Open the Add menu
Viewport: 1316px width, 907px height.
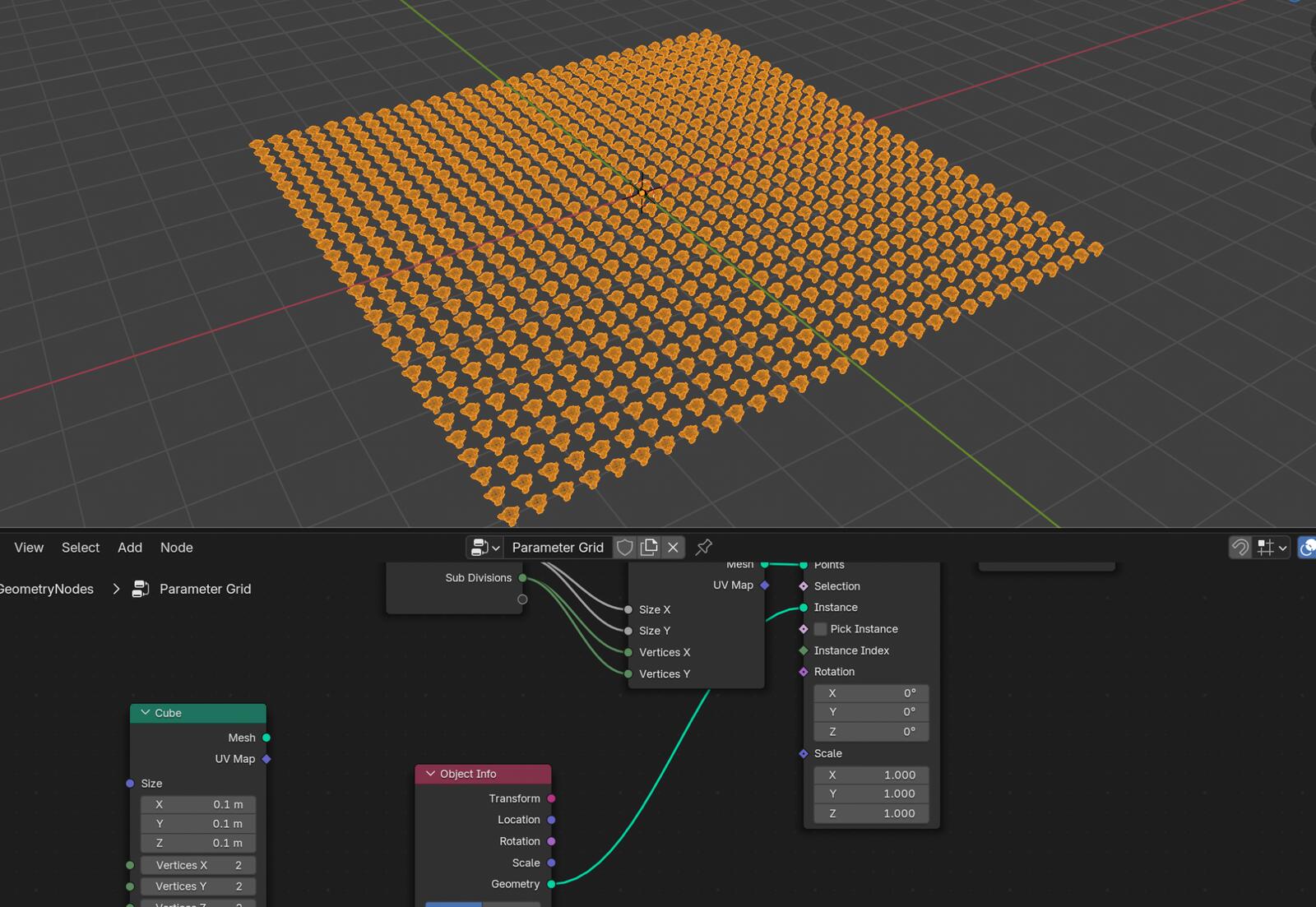tap(130, 548)
